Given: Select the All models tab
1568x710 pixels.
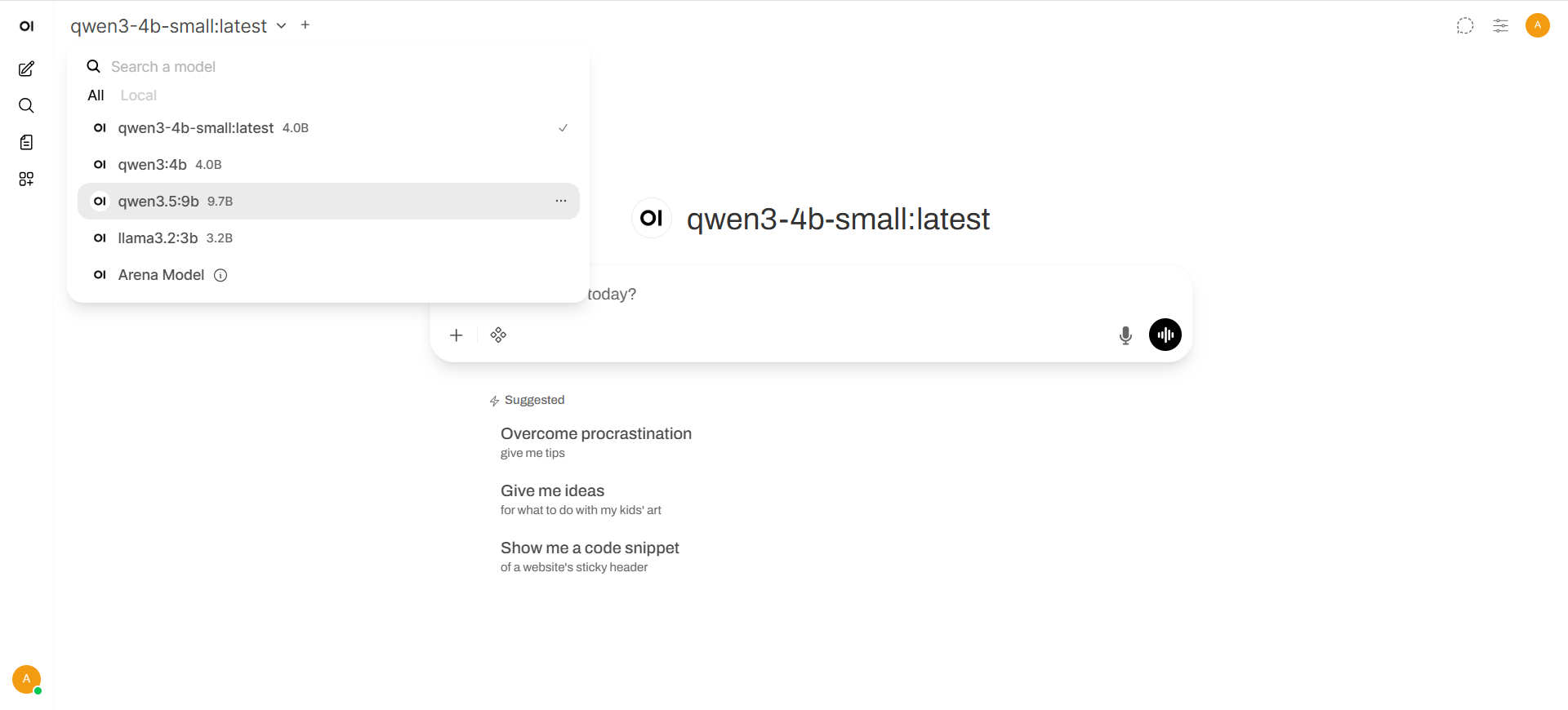Looking at the screenshot, I should tap(96, 95).
